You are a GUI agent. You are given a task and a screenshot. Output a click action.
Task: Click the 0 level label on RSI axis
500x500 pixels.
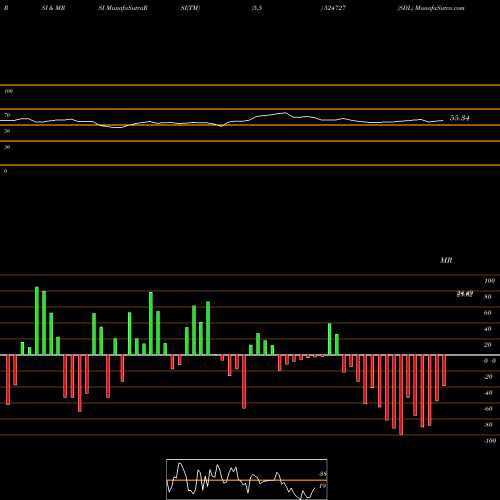click(x=5, y=171)
